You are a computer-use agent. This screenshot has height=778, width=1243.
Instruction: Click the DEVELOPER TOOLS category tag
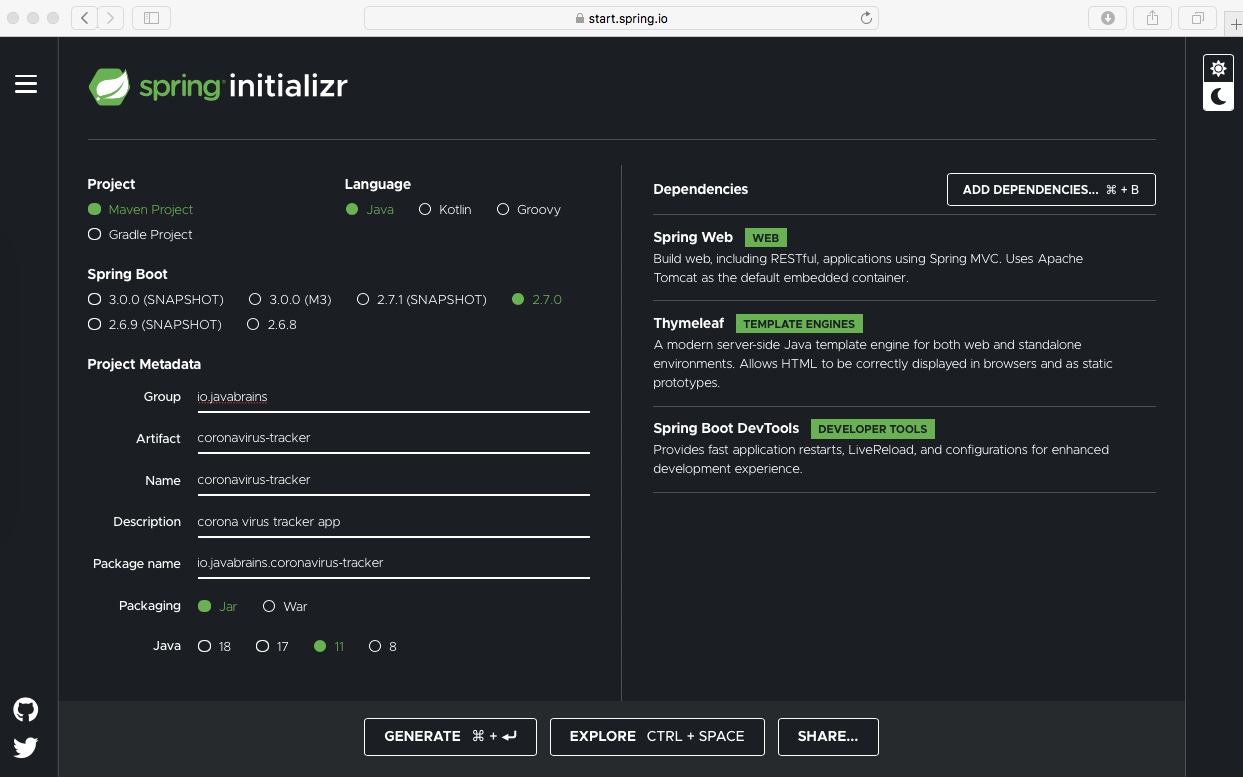873,429
